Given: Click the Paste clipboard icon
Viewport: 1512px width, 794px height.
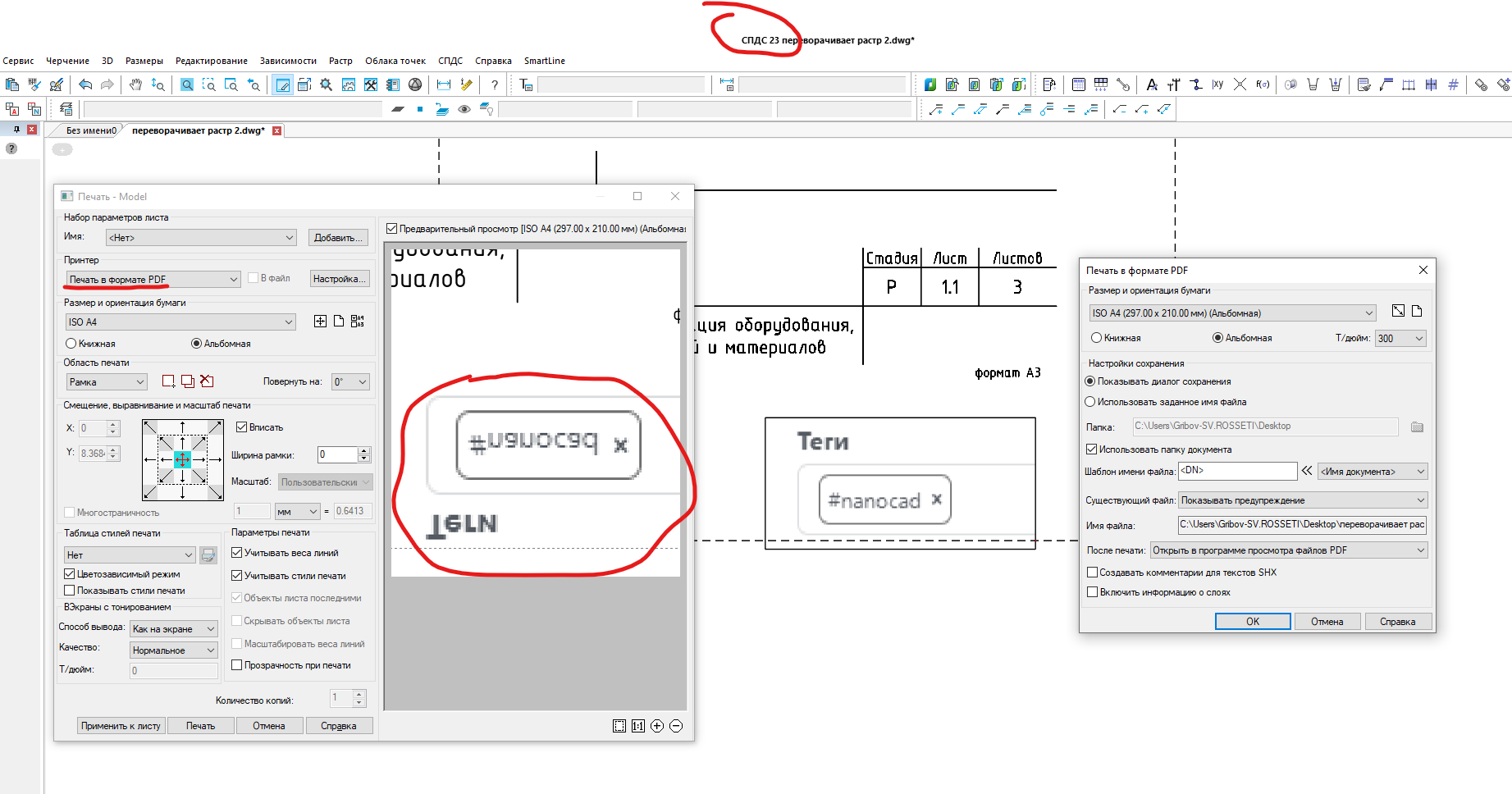Looking at the screenshot, I should [12, 84].
